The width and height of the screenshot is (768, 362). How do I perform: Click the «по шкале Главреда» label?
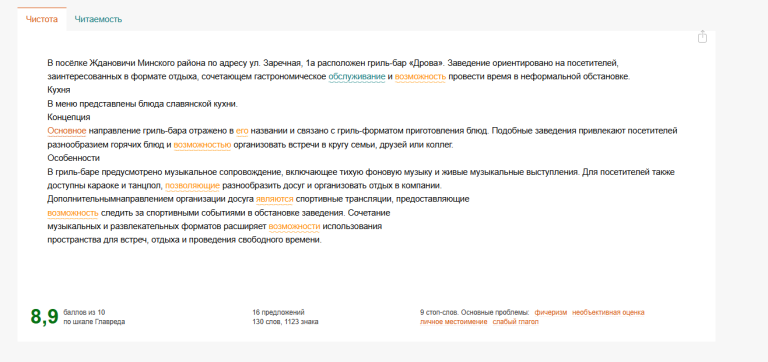click(x=94, y=322)
